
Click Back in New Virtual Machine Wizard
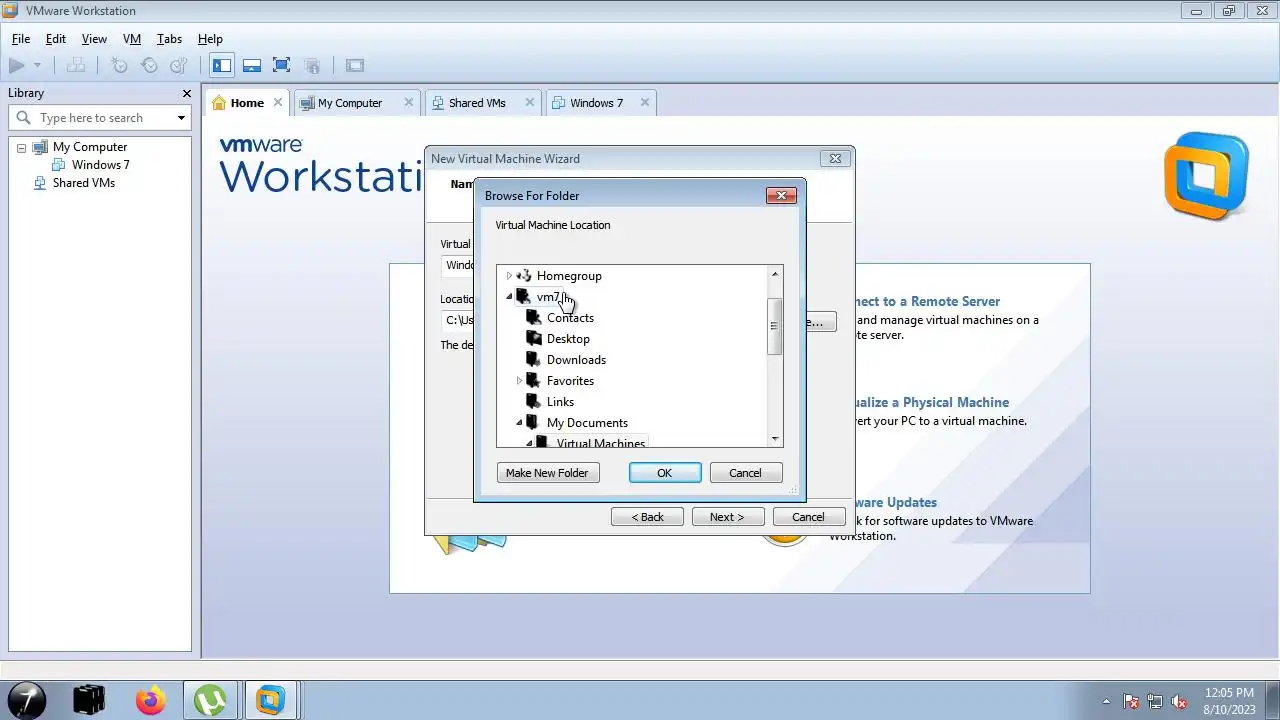pyautogui.click(x=647, y=517)
